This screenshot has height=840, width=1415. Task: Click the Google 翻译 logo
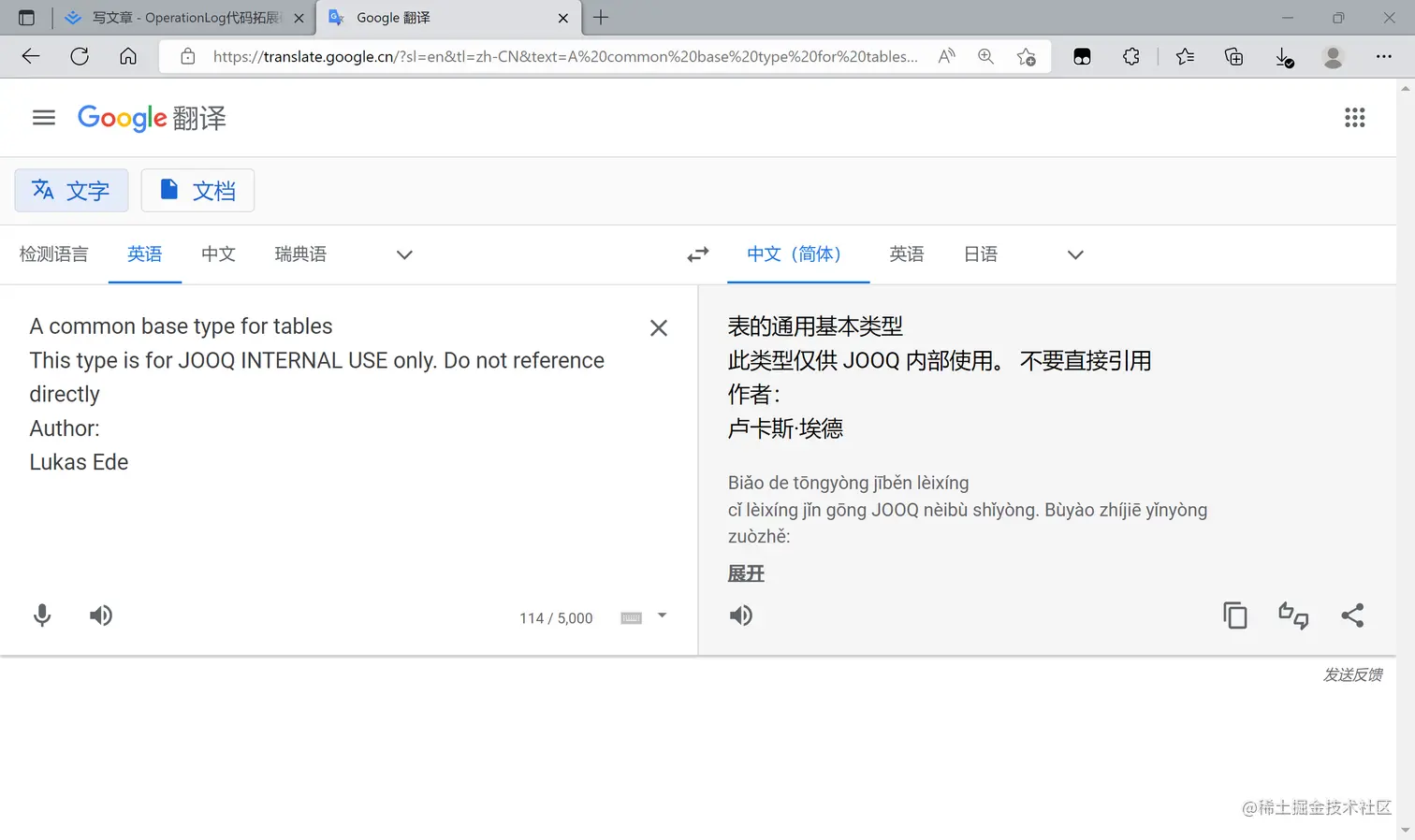click(152, 118)
